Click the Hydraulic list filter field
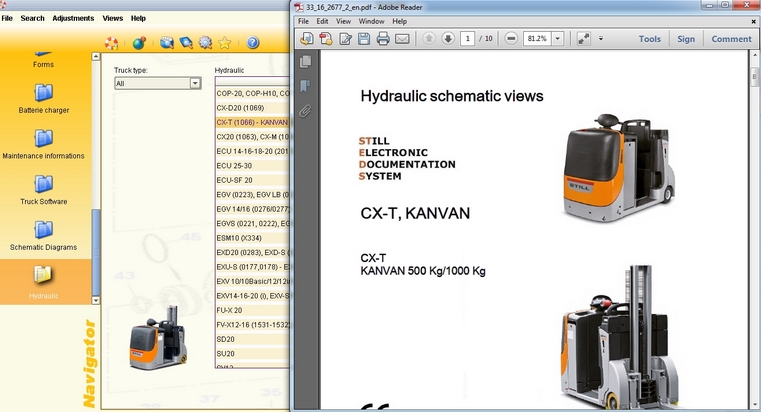This screenshot has width=761, height=412. 252,81
